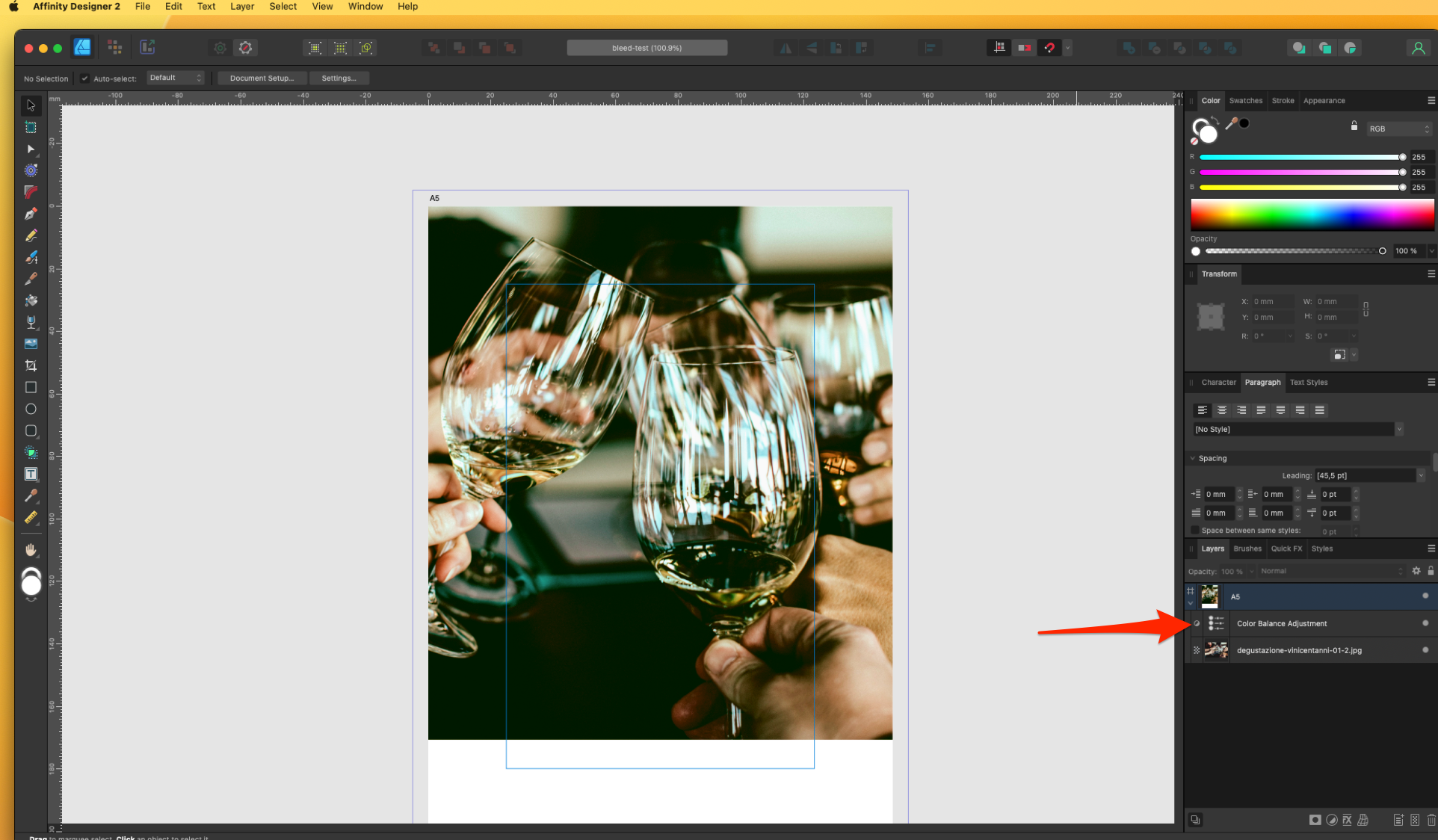
Task: Toggle aspect ratio link in Transform
Action: 1366,309
